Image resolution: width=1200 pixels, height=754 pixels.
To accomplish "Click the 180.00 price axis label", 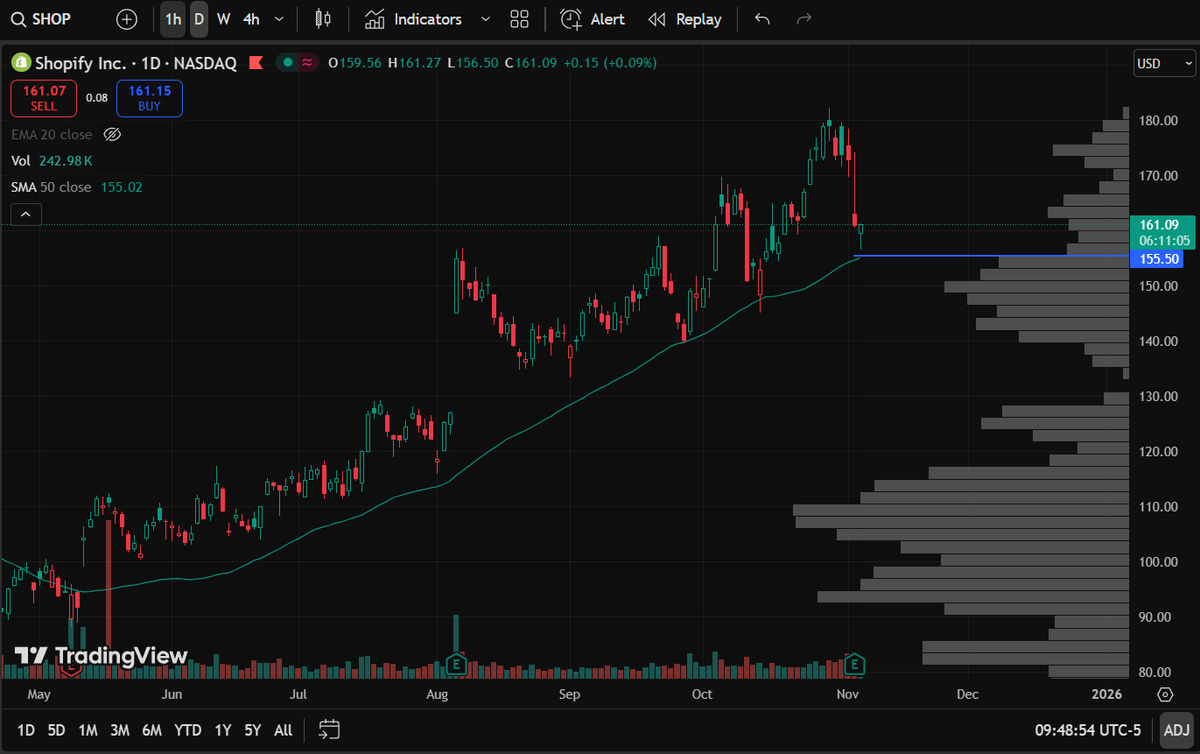I will (x=1158, y=121).
